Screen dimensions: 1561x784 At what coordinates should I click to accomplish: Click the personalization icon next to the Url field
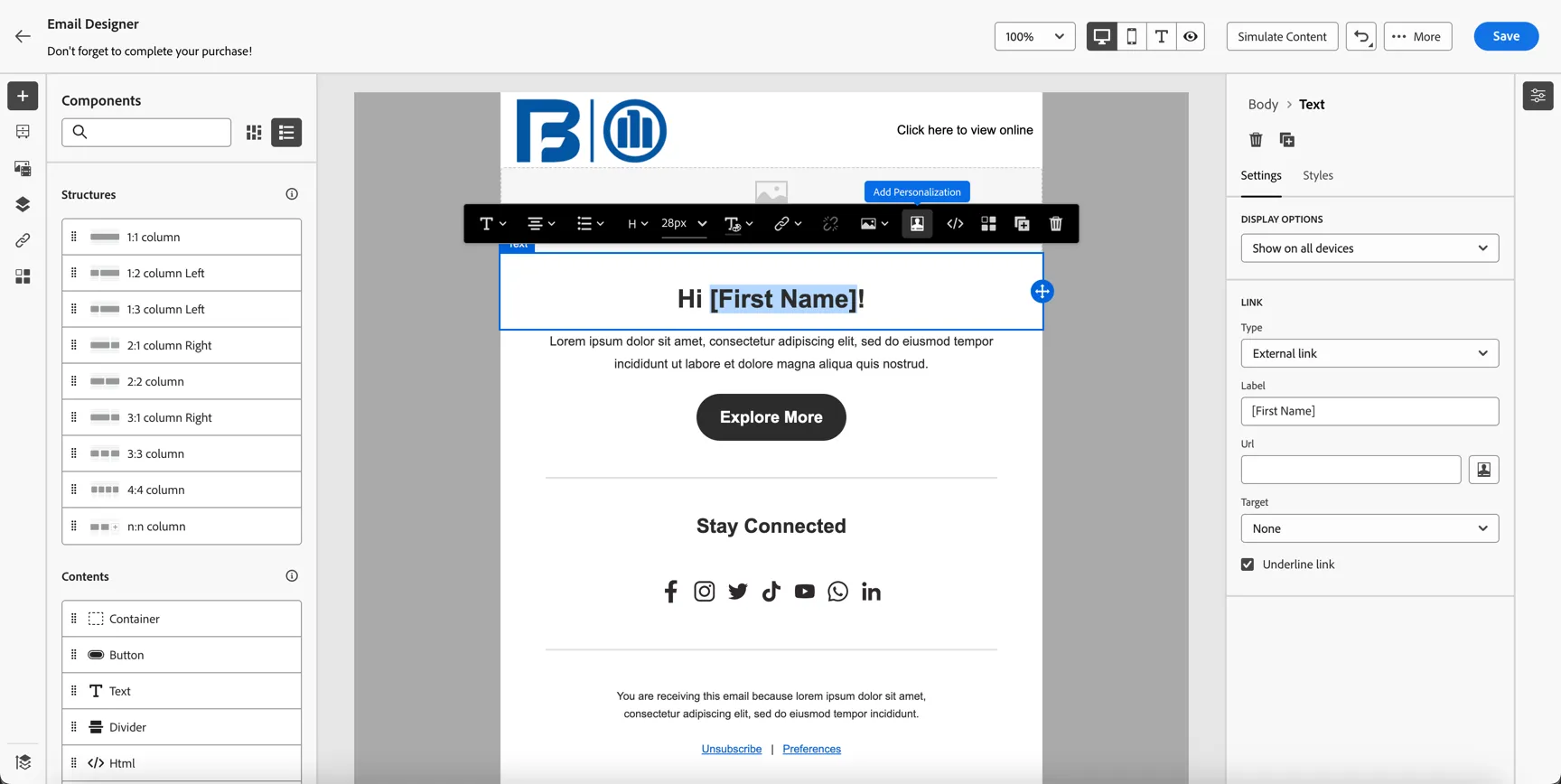coord(1483,470)
